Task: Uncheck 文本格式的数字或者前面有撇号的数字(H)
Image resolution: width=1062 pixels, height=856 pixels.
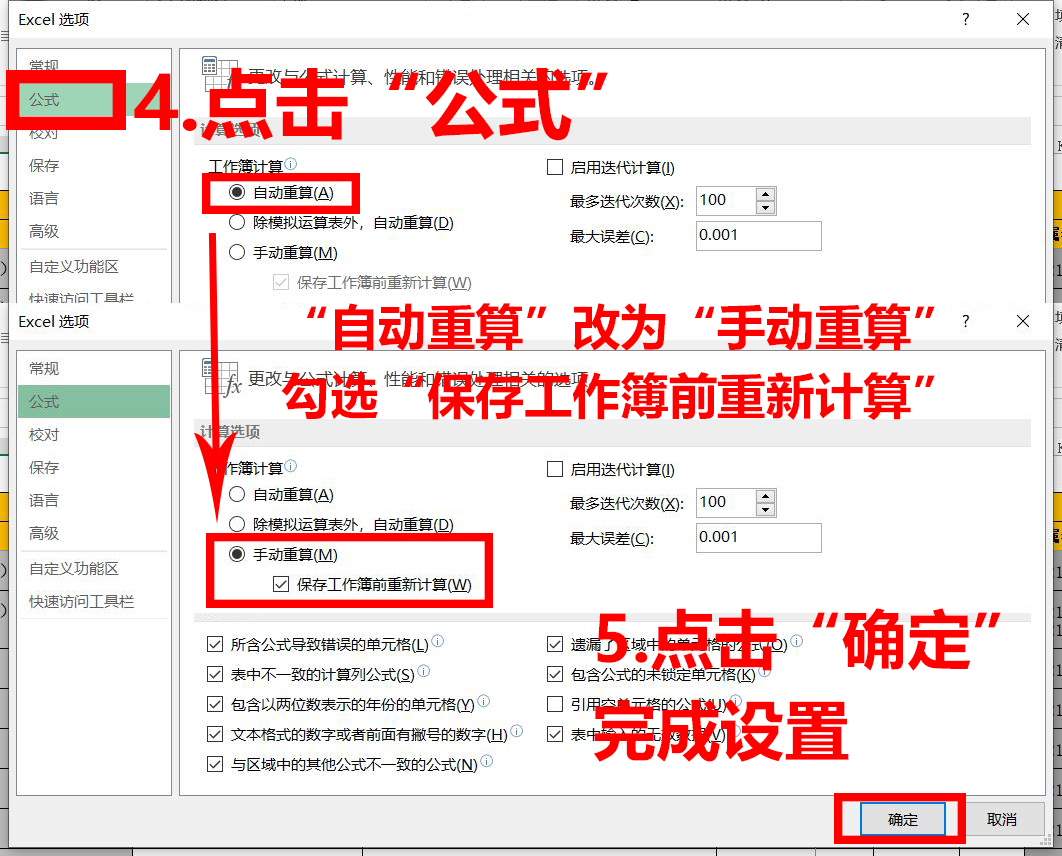Action: pos(215,734)
